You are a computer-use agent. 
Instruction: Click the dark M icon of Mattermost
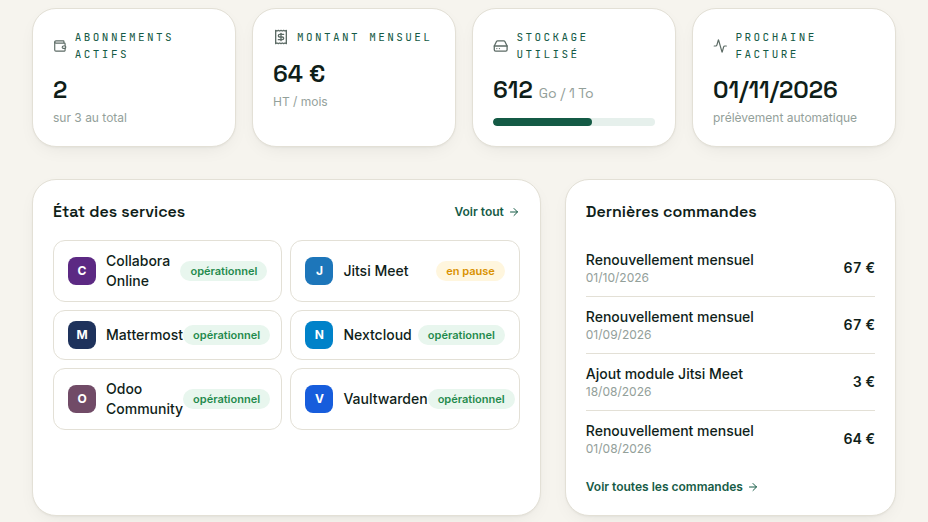pos(82,335)
